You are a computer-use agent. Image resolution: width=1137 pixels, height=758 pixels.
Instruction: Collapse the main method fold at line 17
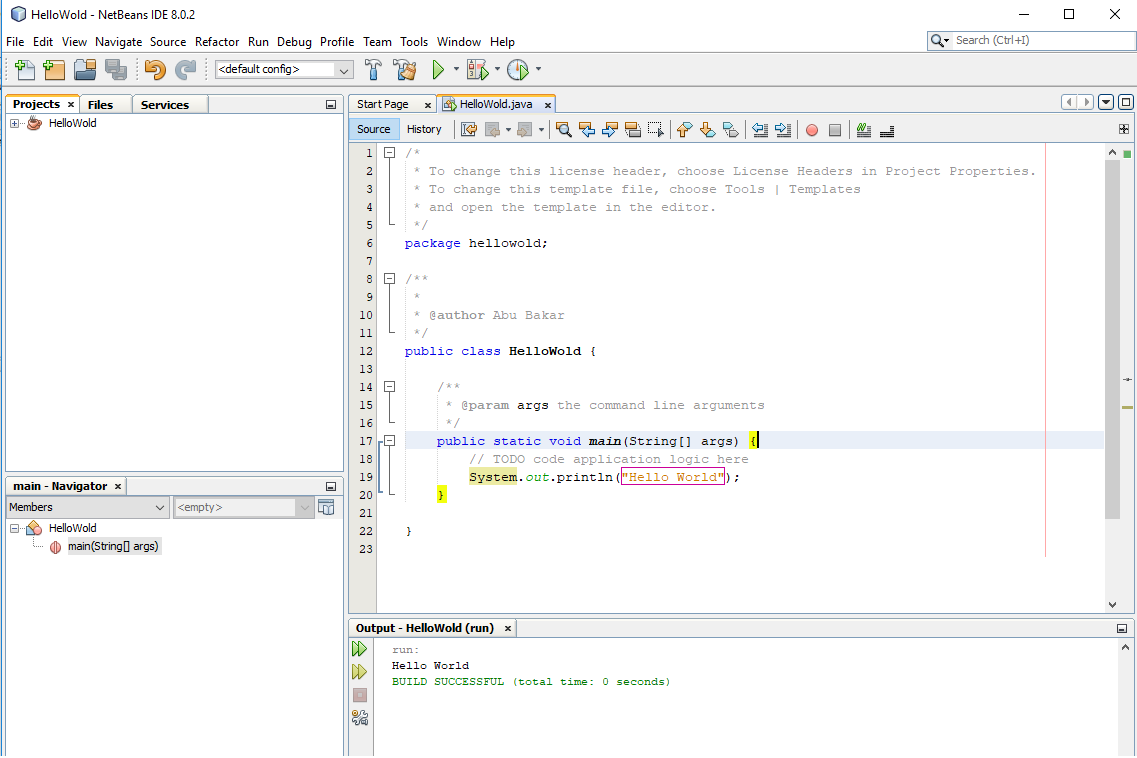pos(389,440)
